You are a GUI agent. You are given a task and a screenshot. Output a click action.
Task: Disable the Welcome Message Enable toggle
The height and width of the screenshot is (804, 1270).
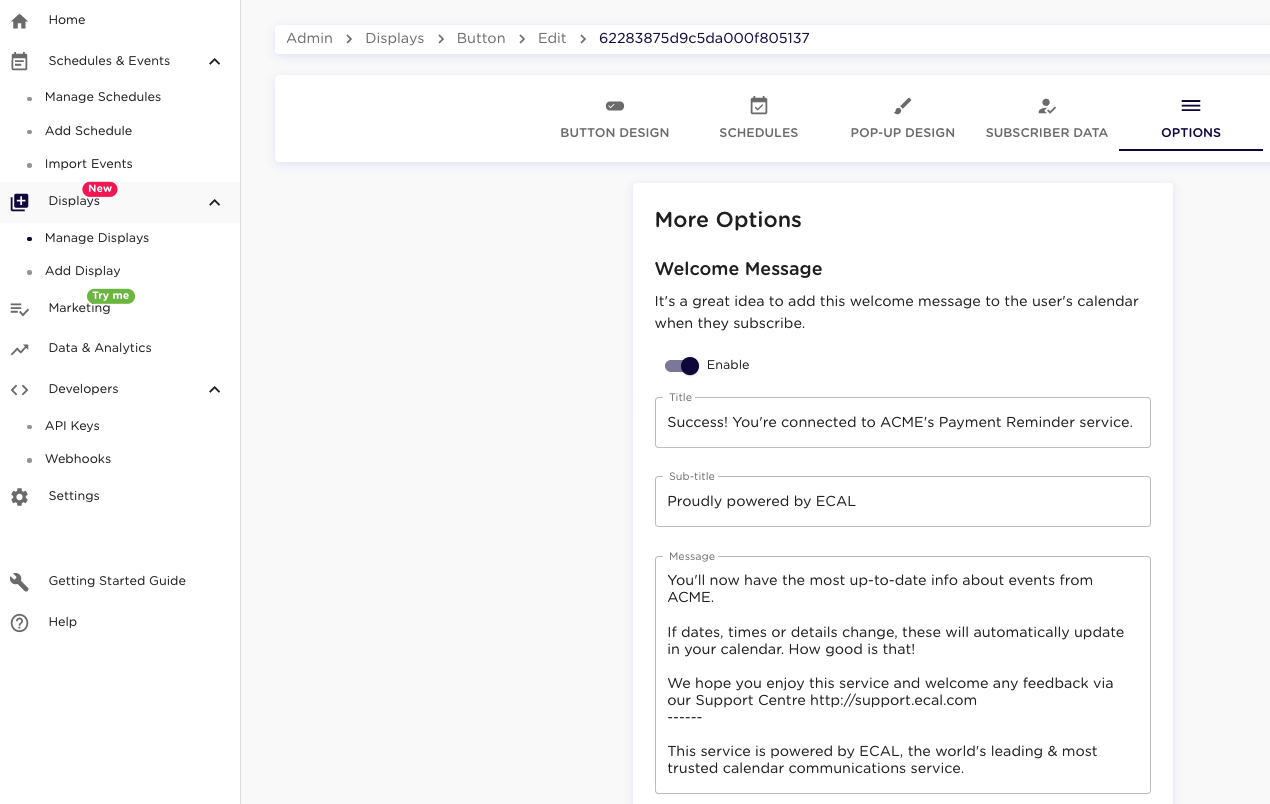683,366
